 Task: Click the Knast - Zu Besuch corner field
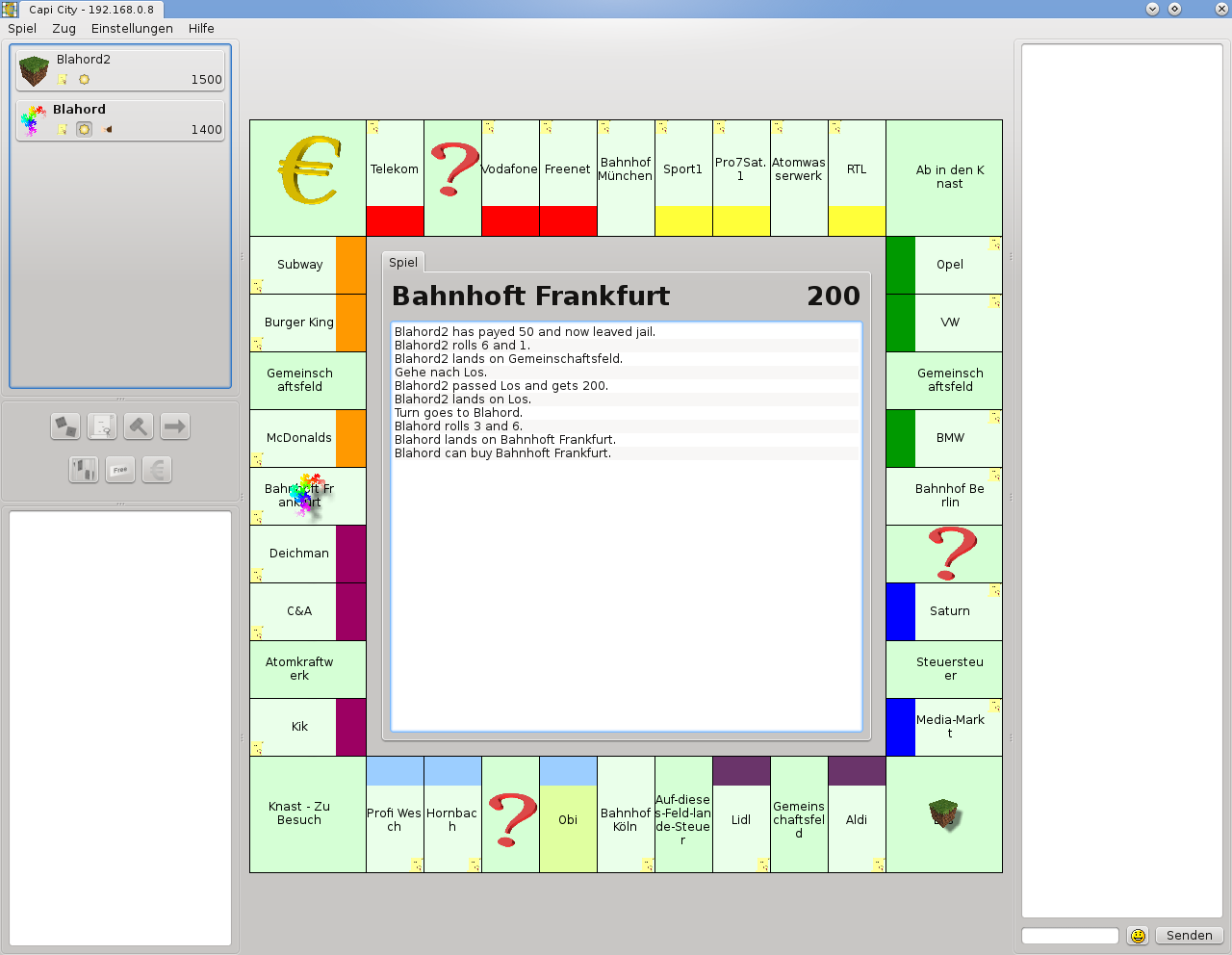[308, 814]
